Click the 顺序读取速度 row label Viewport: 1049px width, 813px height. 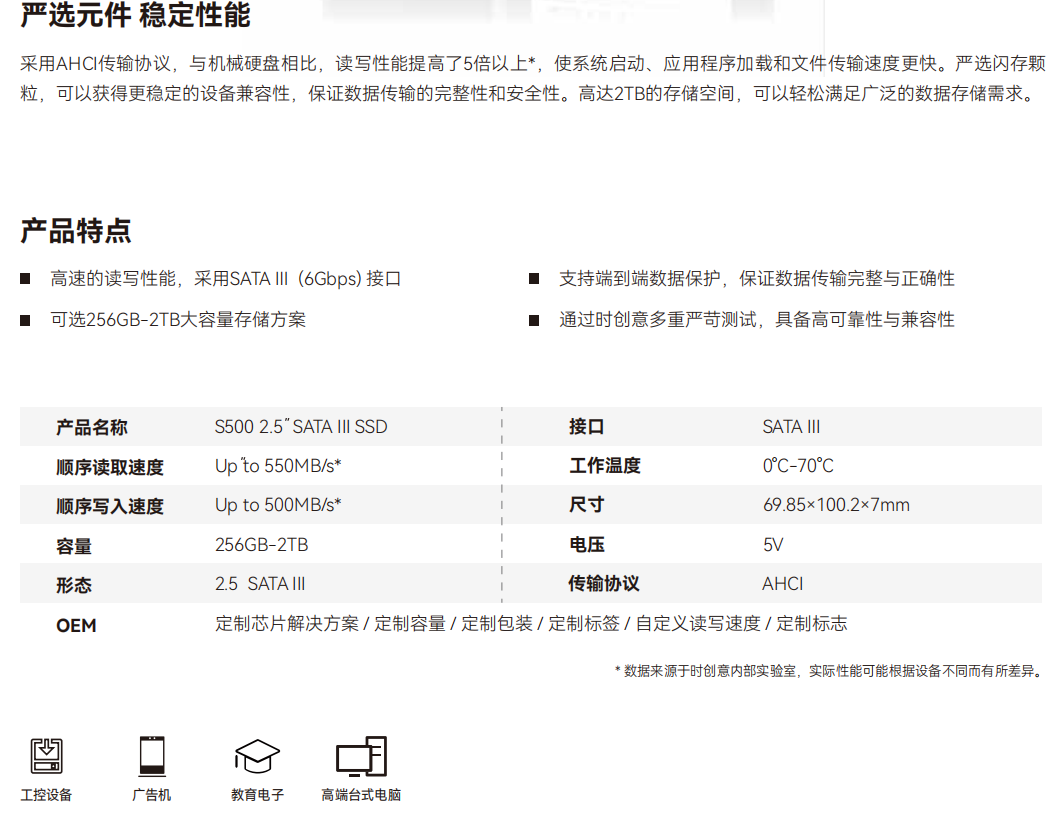[x=110, y=467]
